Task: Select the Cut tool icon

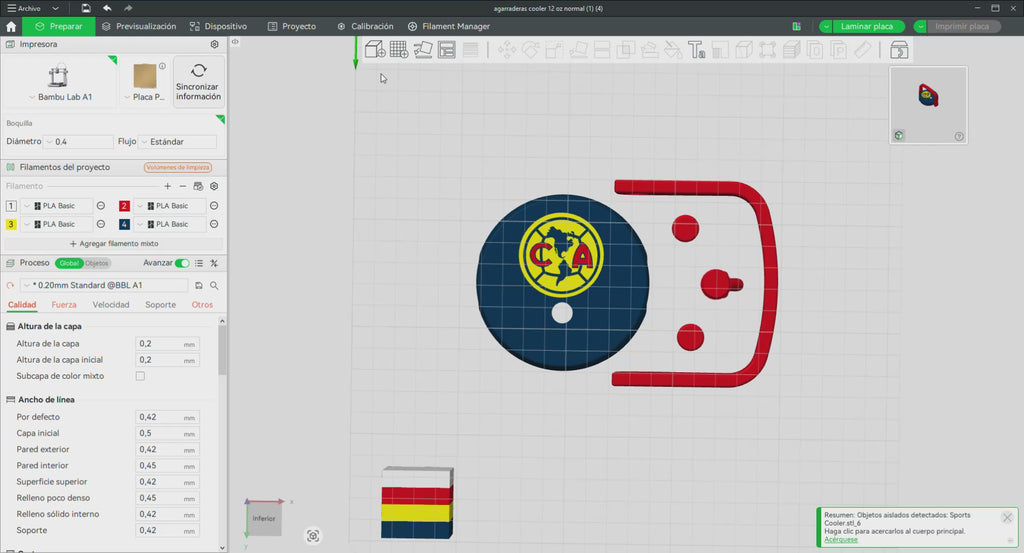Action: click(x=601, y=50)
